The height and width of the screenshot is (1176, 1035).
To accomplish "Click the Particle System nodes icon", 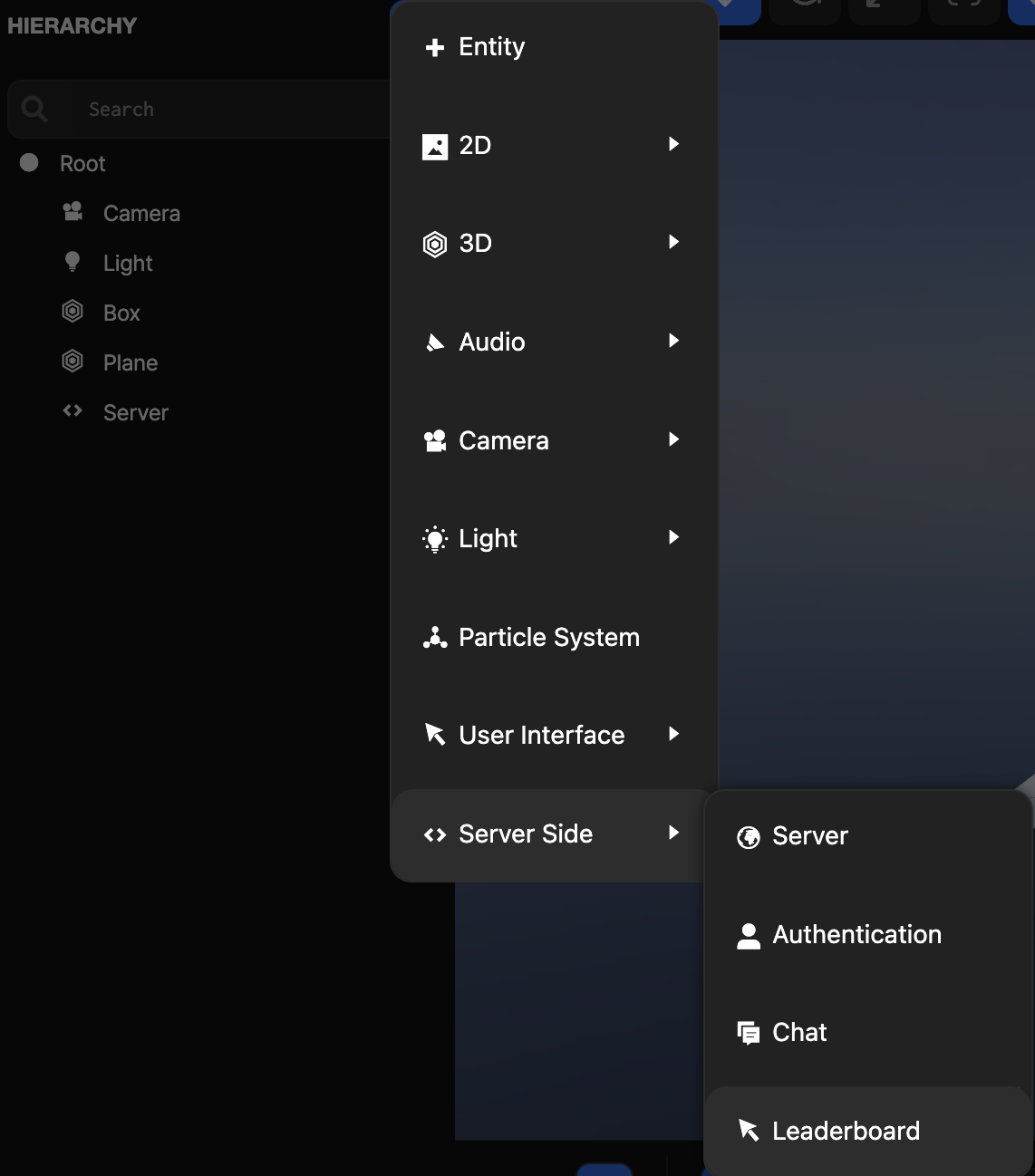I will pyautogui.click(x=435, y=637).
